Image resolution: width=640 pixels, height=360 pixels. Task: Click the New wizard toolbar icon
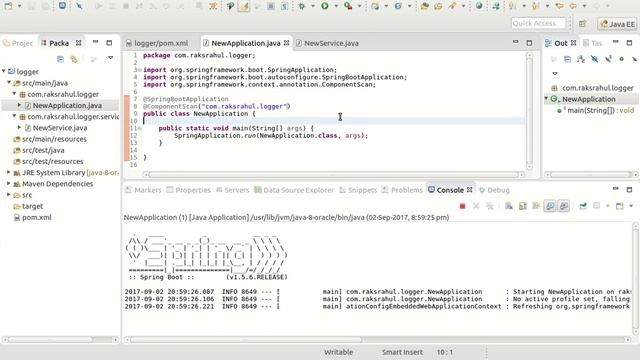(8, 6)
